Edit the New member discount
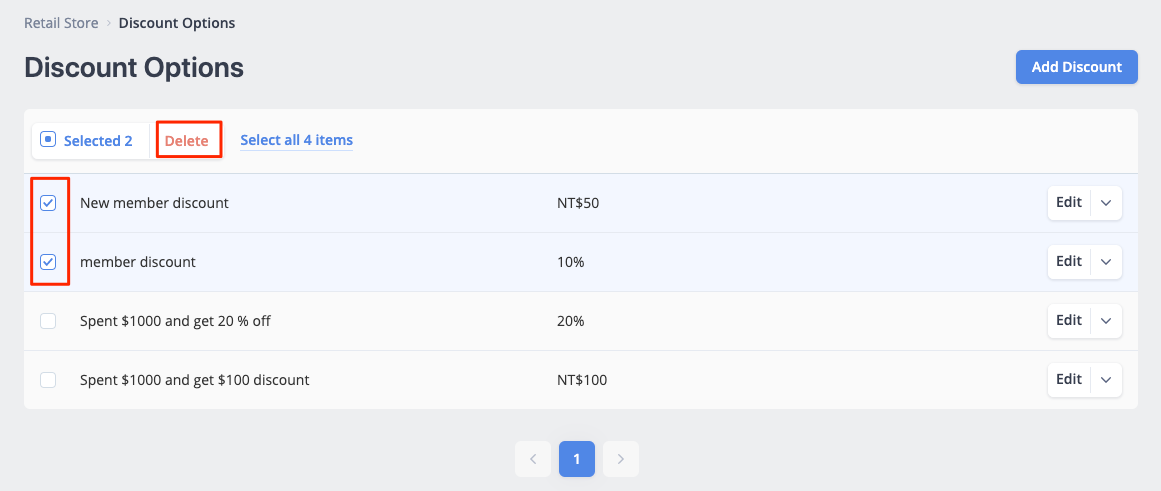Viewport: 1161px width, 491px height. tap(1069, 203)
